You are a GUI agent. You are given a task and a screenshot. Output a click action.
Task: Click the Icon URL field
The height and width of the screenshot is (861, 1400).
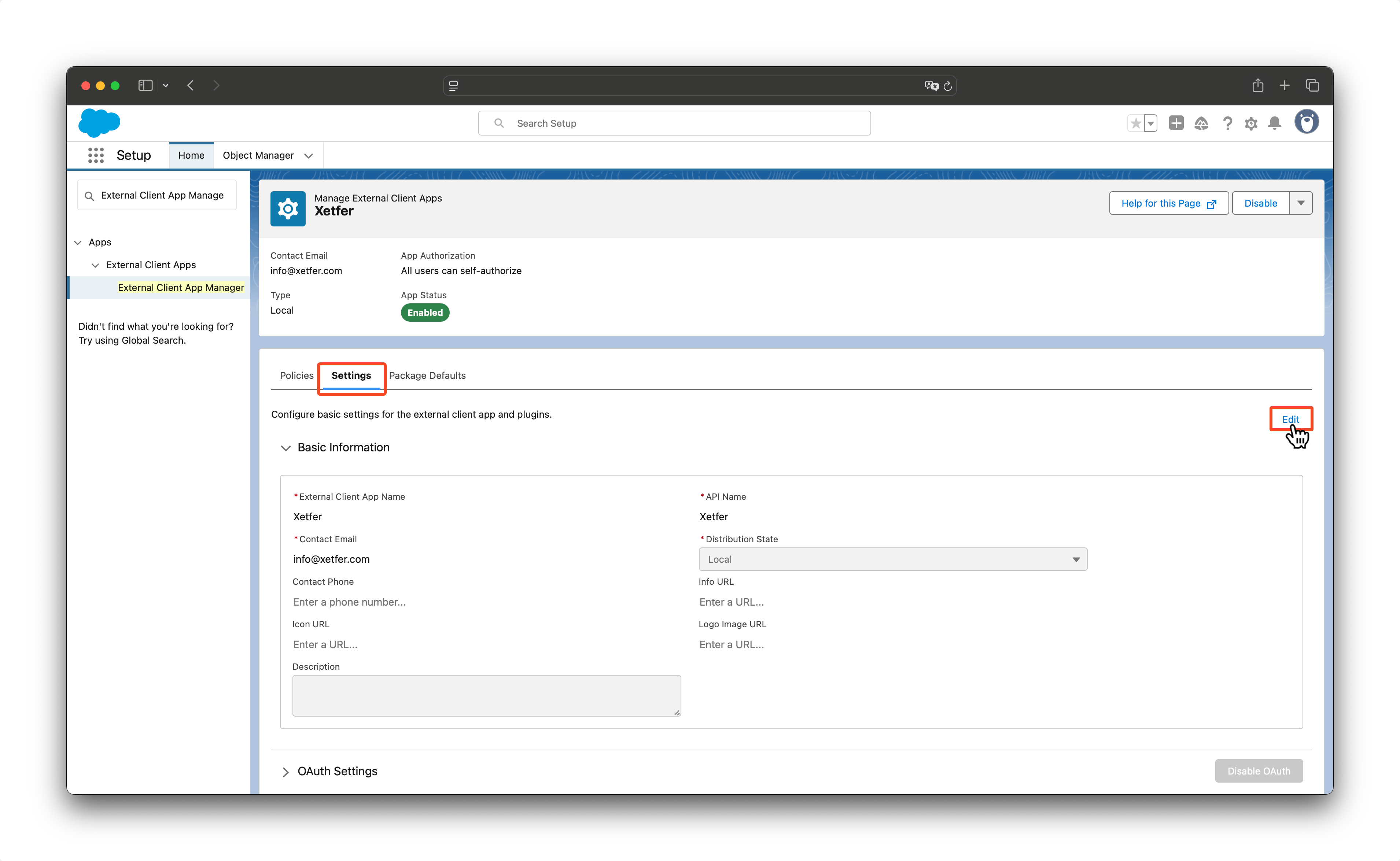486,644
